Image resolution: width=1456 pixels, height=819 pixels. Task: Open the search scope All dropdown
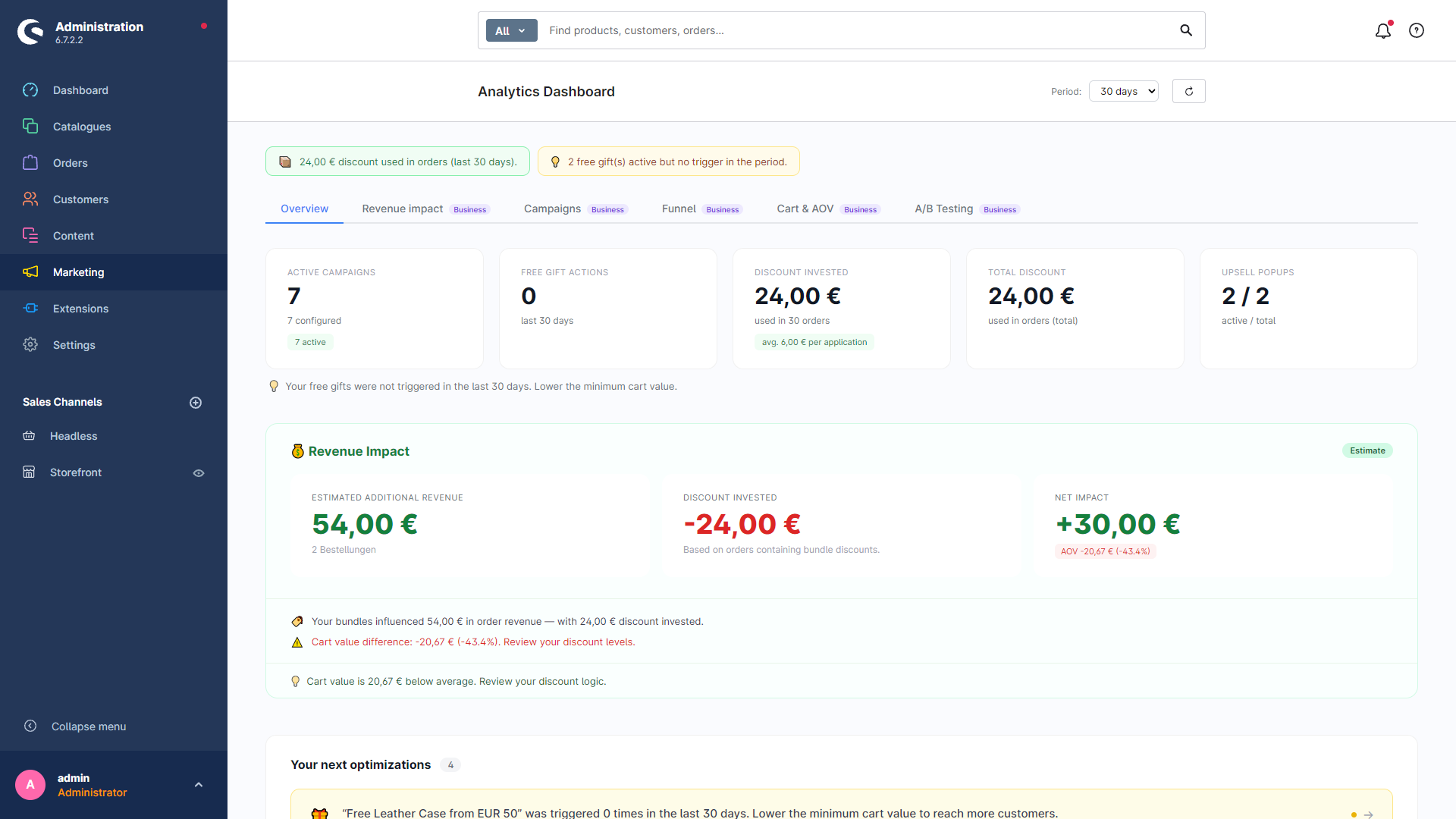[x=512, y=30]
